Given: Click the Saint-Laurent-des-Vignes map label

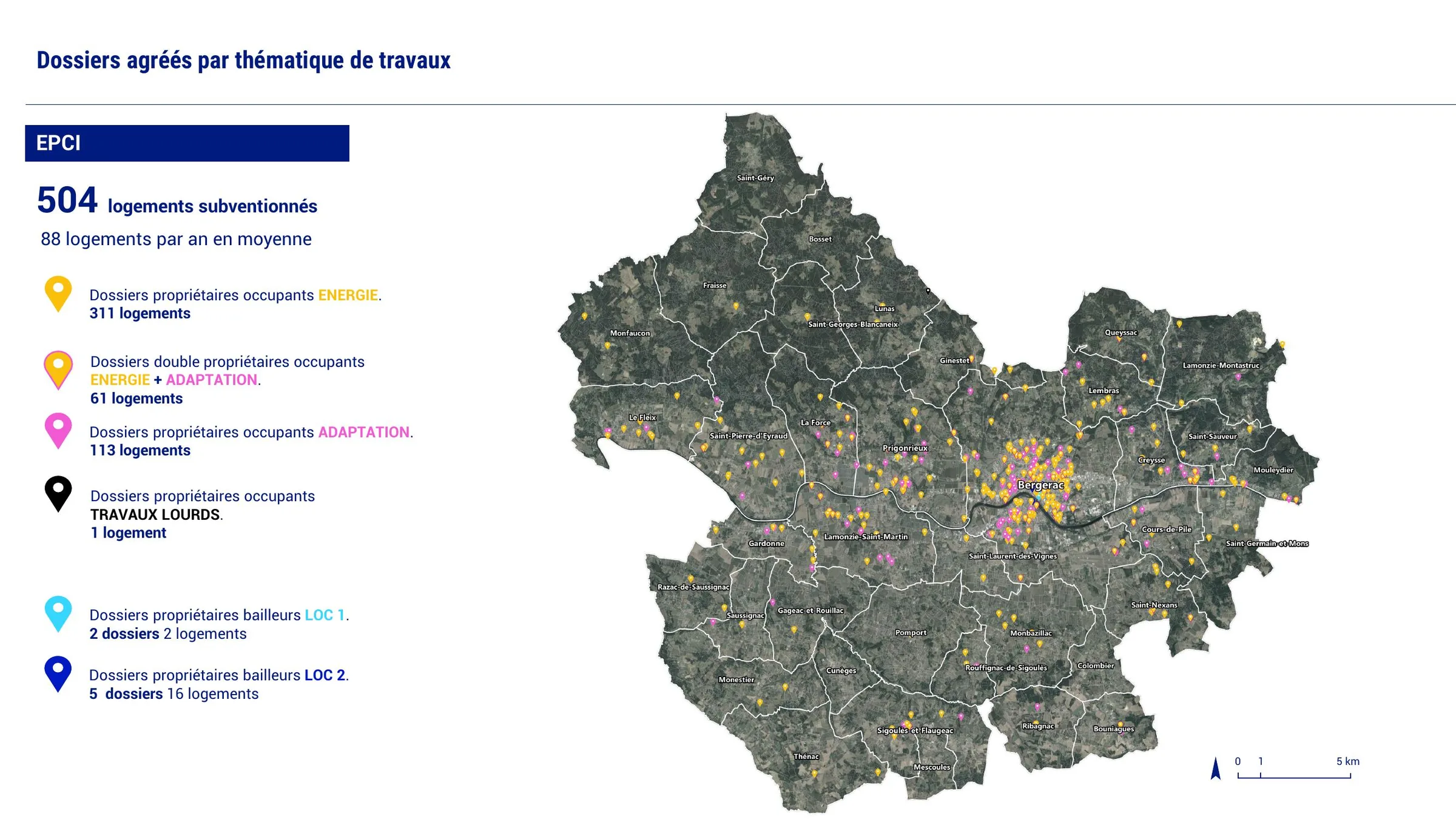Looking at the screenshot, I should (1013, 556).
